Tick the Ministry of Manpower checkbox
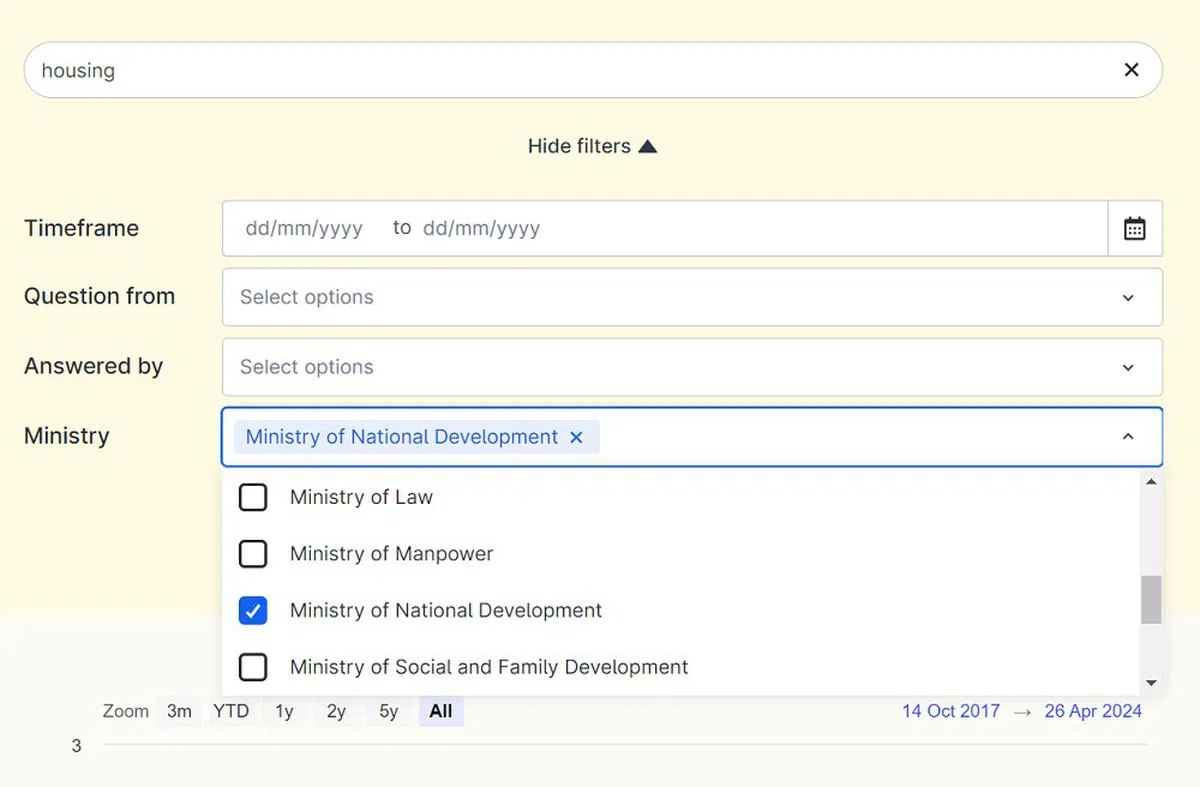This screenshot has width=1200, height=787. 253,554
